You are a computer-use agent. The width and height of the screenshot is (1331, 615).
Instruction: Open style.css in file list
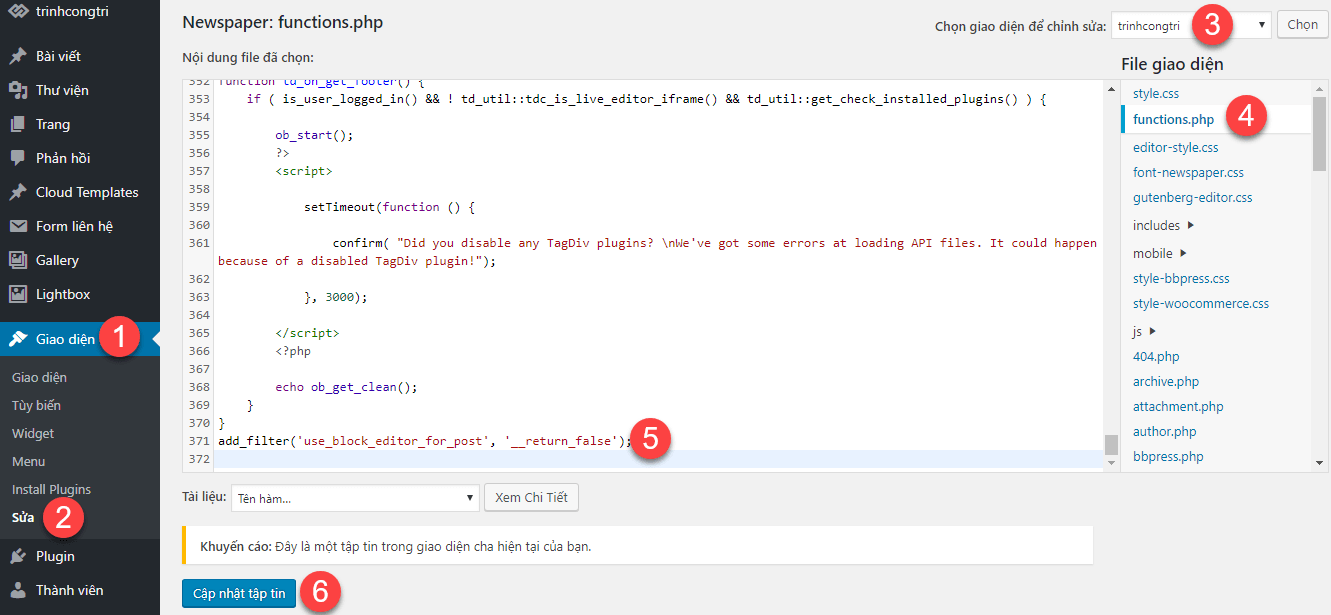point(1156,93)
